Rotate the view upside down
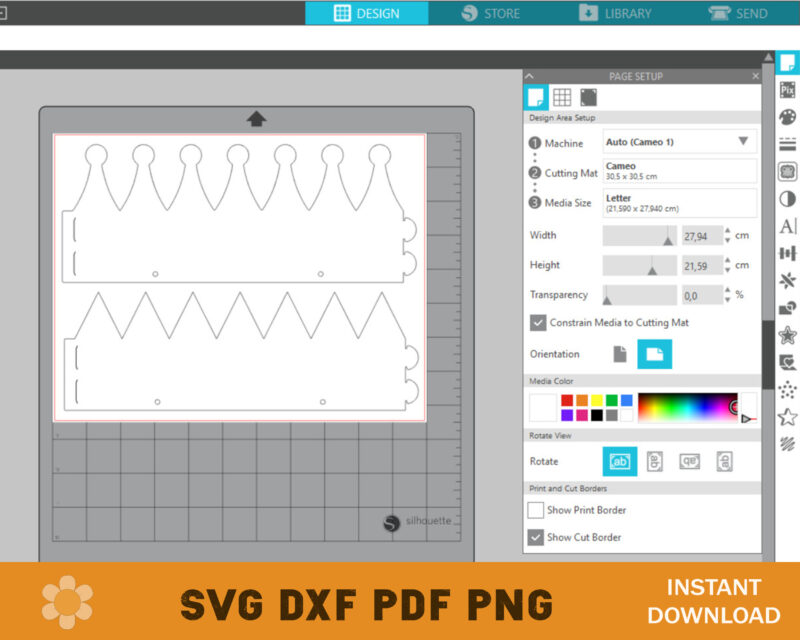This screenshot has width=800, height=640. click(690, 461)
